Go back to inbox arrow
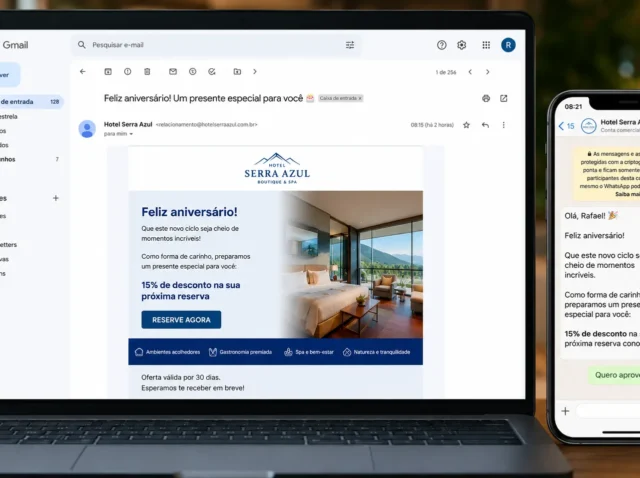Image resolution: width=640 pixels, height=478 pixels. pos(83,71)
